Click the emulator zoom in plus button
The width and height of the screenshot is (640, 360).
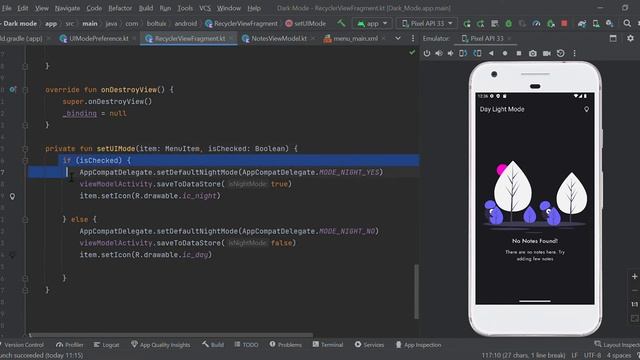tap(634, 276)
